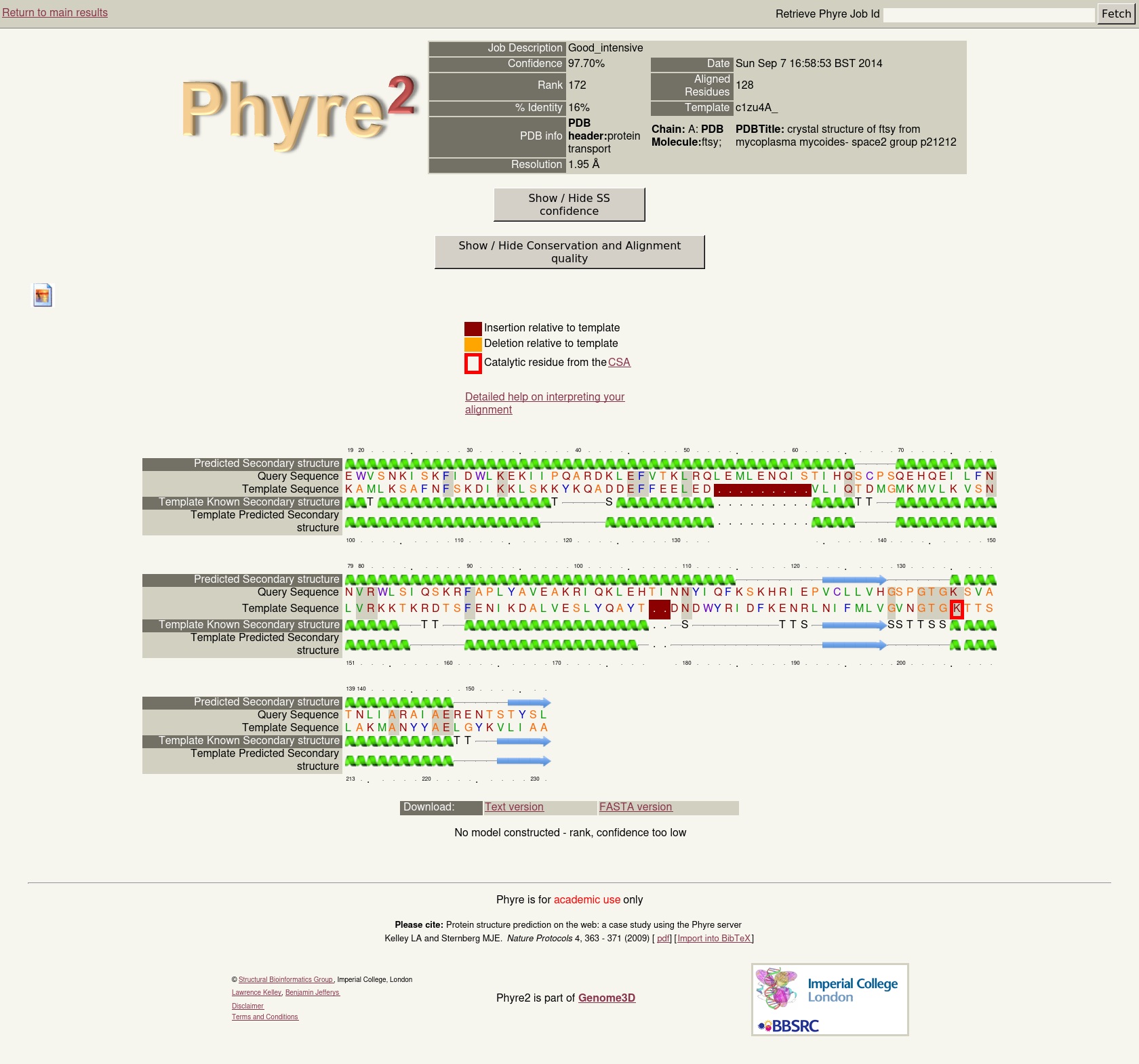Open the pdf citation link
The width and height of the screenshot is (1139, 1064).
663,939
